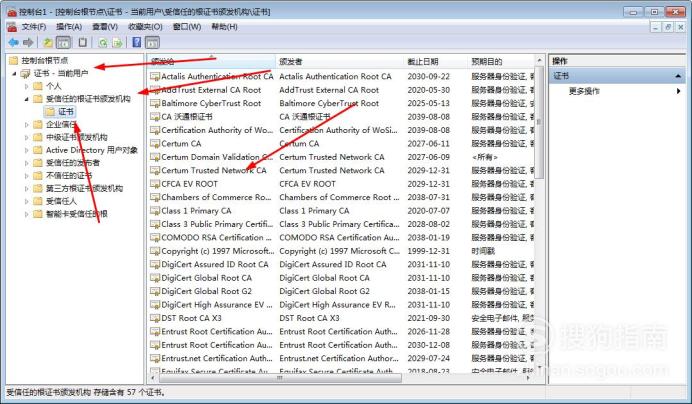Click the Forward arrow toolbar icon
692x404 pixels.
click(x=28, y=42)
